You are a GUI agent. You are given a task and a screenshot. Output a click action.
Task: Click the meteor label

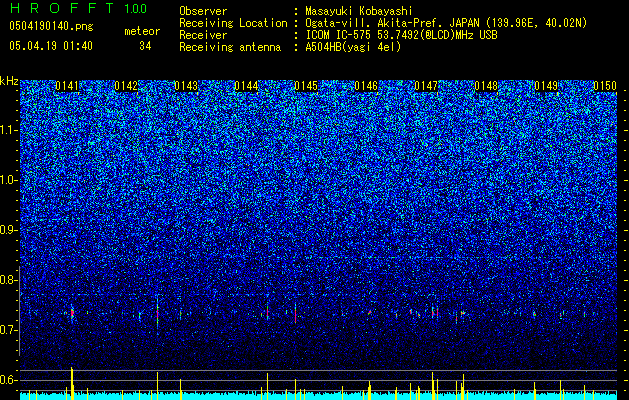142,31
